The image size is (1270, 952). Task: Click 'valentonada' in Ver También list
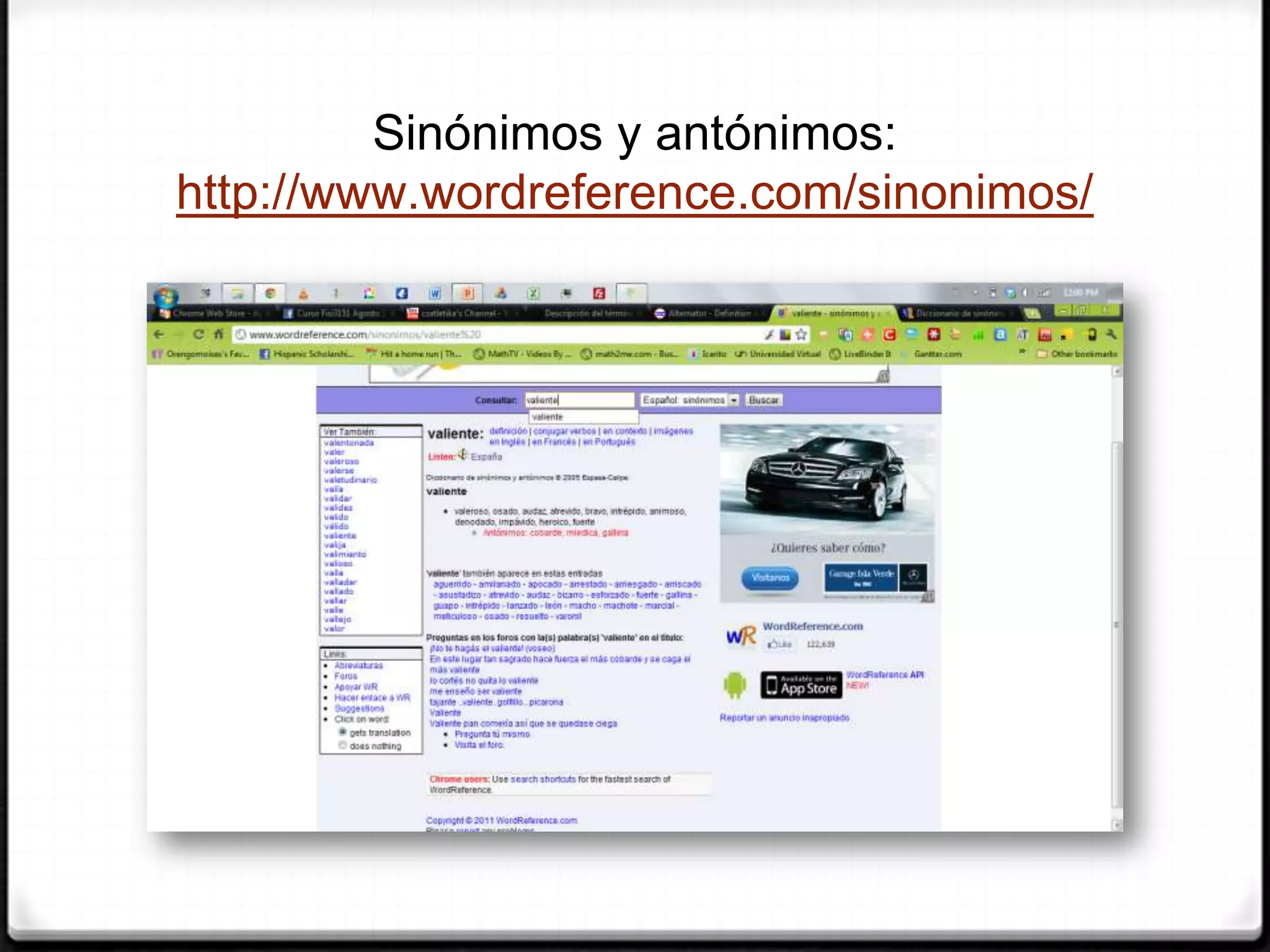point(349,443)
